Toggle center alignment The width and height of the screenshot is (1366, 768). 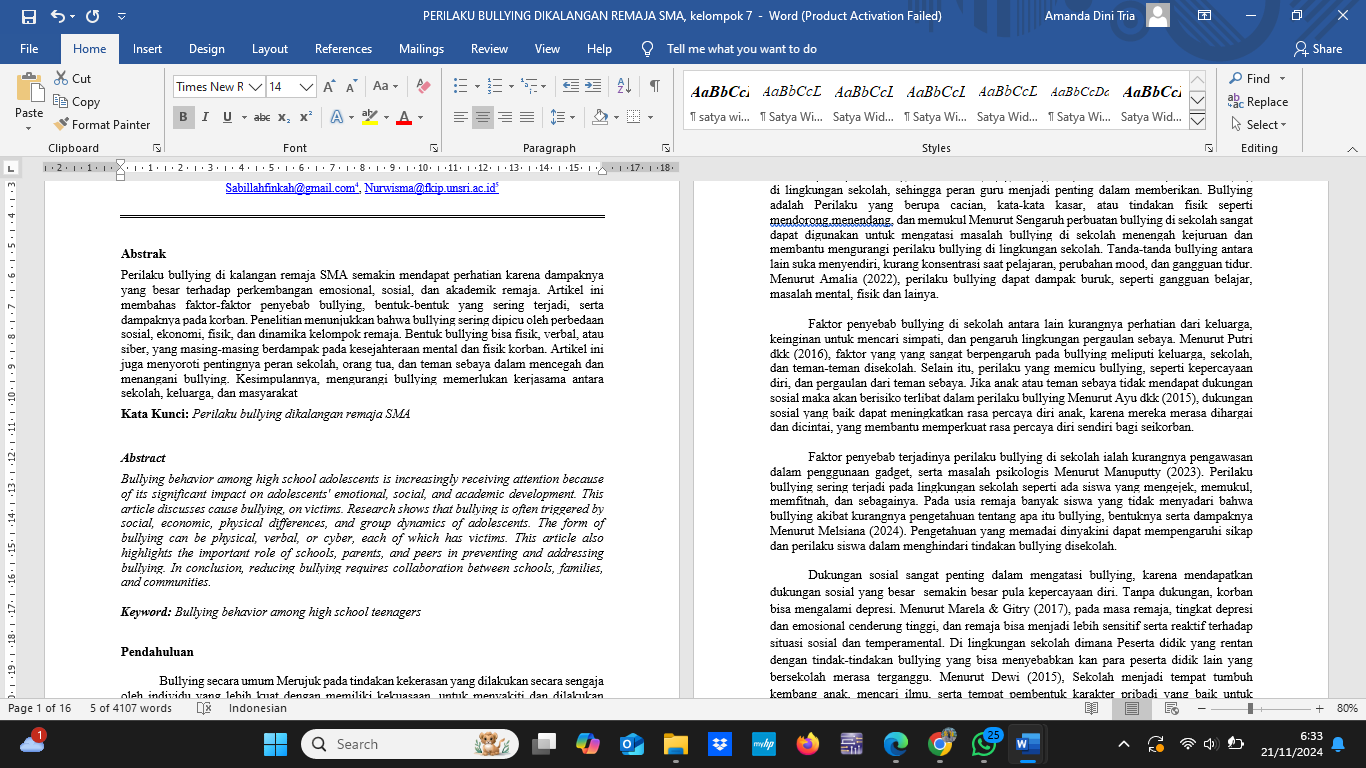(x=483, y=117)
